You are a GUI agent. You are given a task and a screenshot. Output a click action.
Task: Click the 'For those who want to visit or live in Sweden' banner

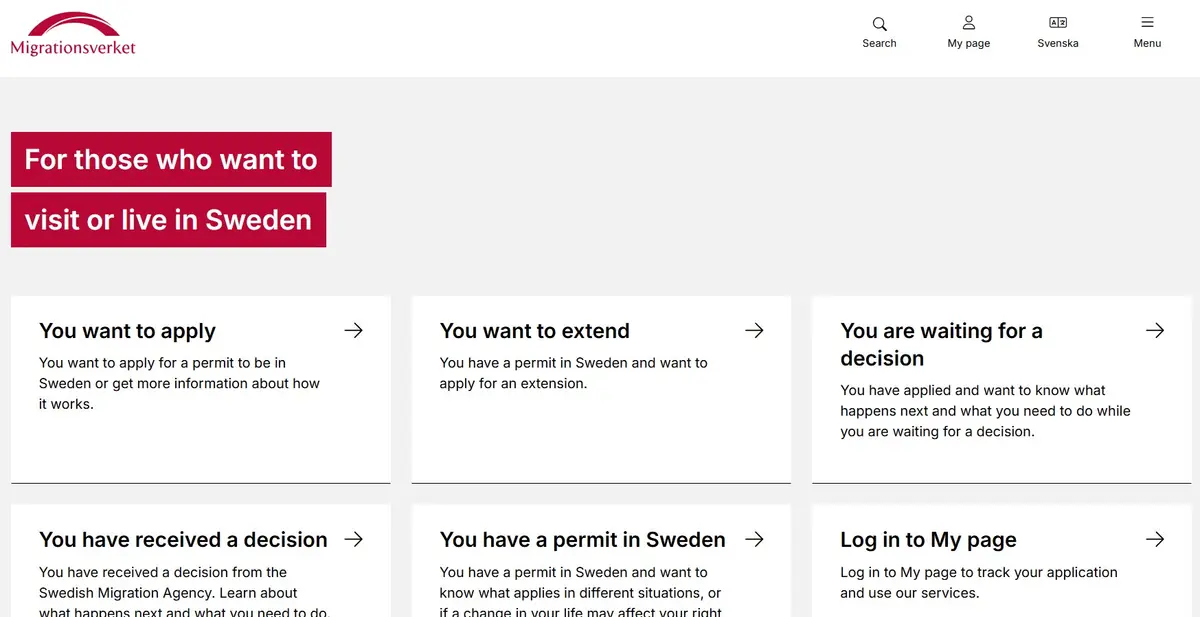click(x=170, y=189)
